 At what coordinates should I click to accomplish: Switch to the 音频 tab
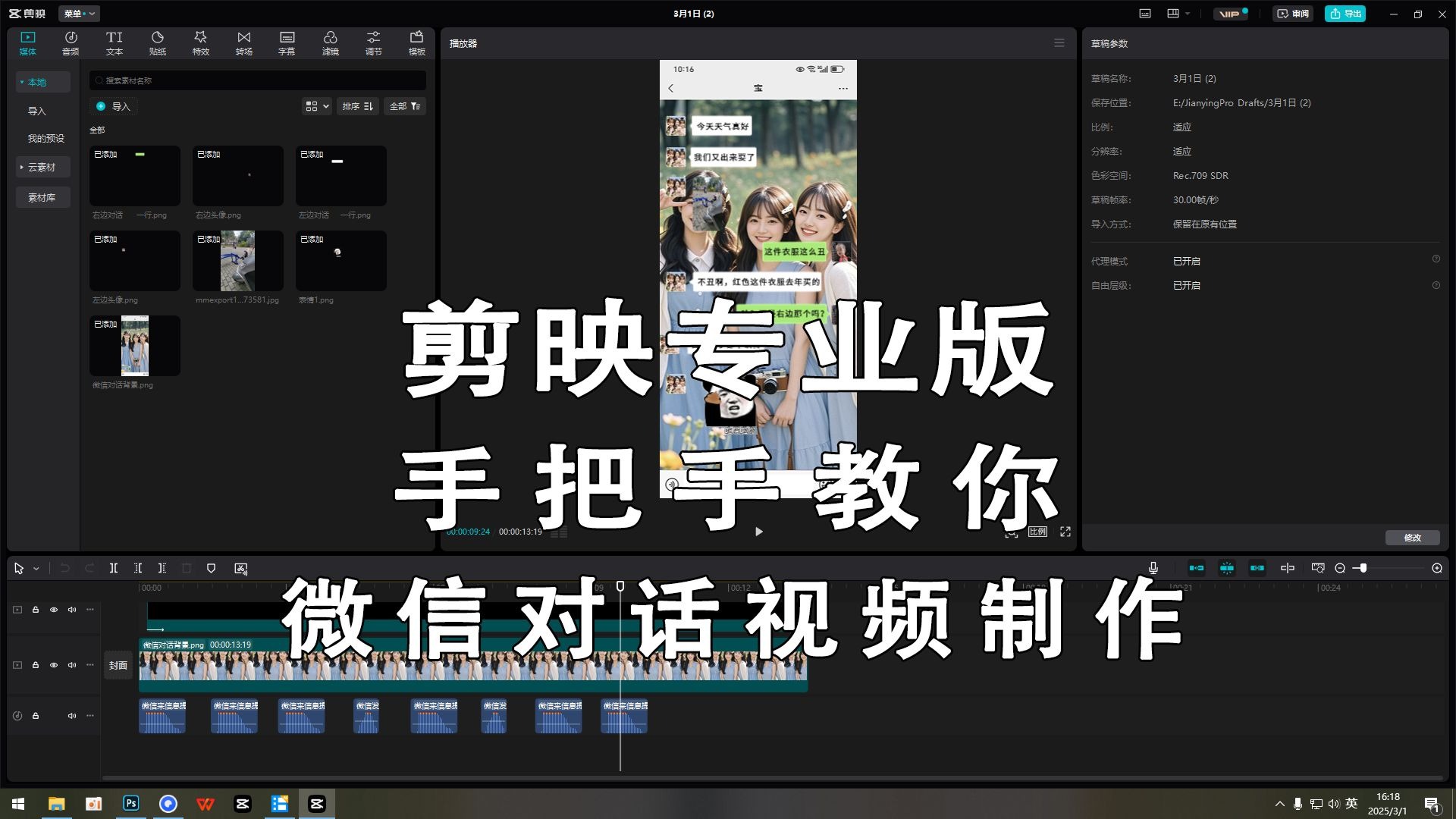click(x=71, y=43)
